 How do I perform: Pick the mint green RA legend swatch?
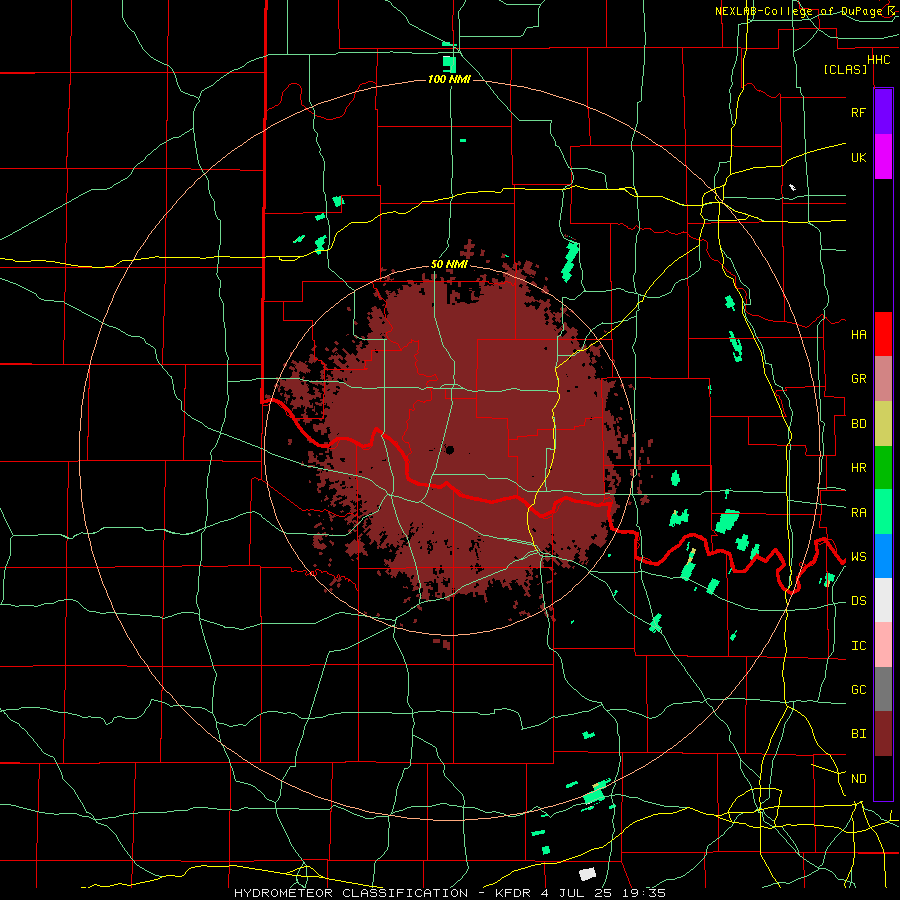883,512
